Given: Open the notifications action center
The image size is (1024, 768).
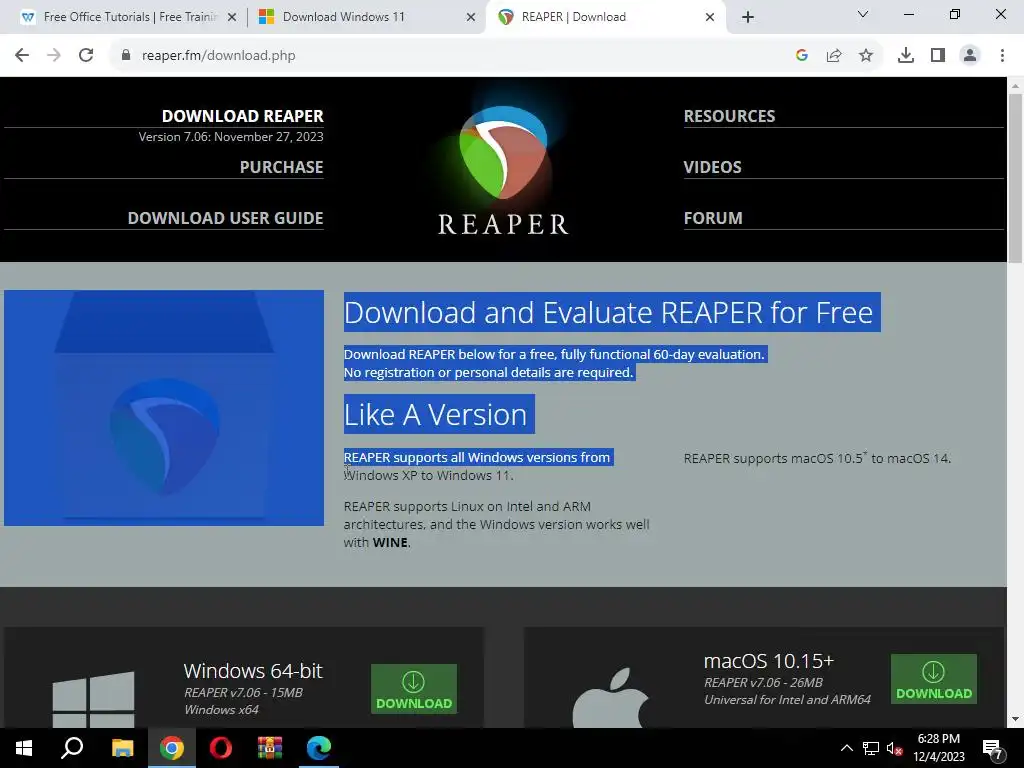Looking at the screenshot, I should [x=993, y=748].
